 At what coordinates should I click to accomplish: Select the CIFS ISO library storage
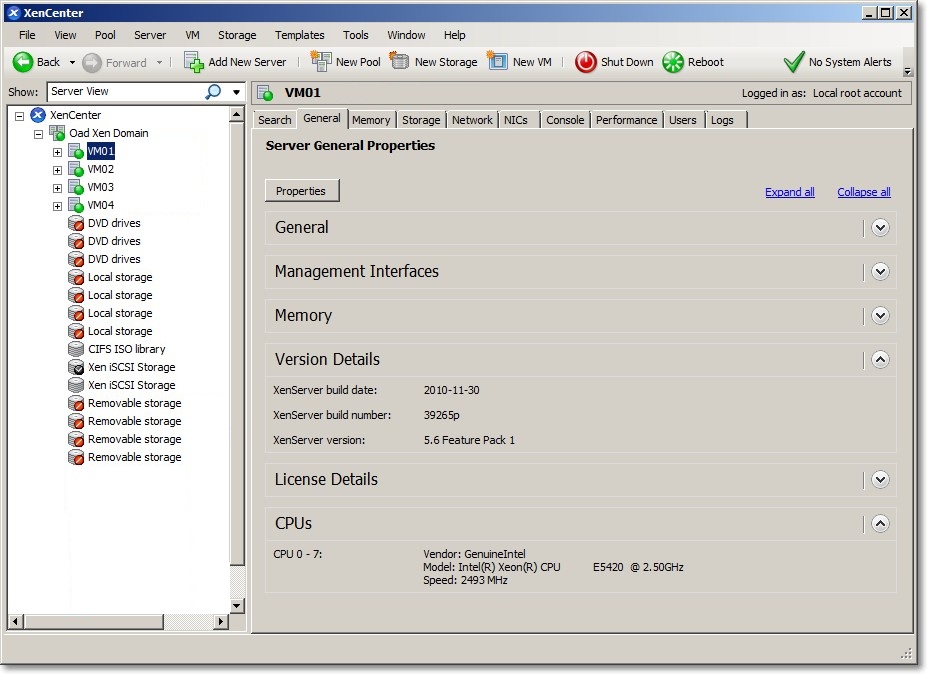pyautogui.click(x=127, y=349)
